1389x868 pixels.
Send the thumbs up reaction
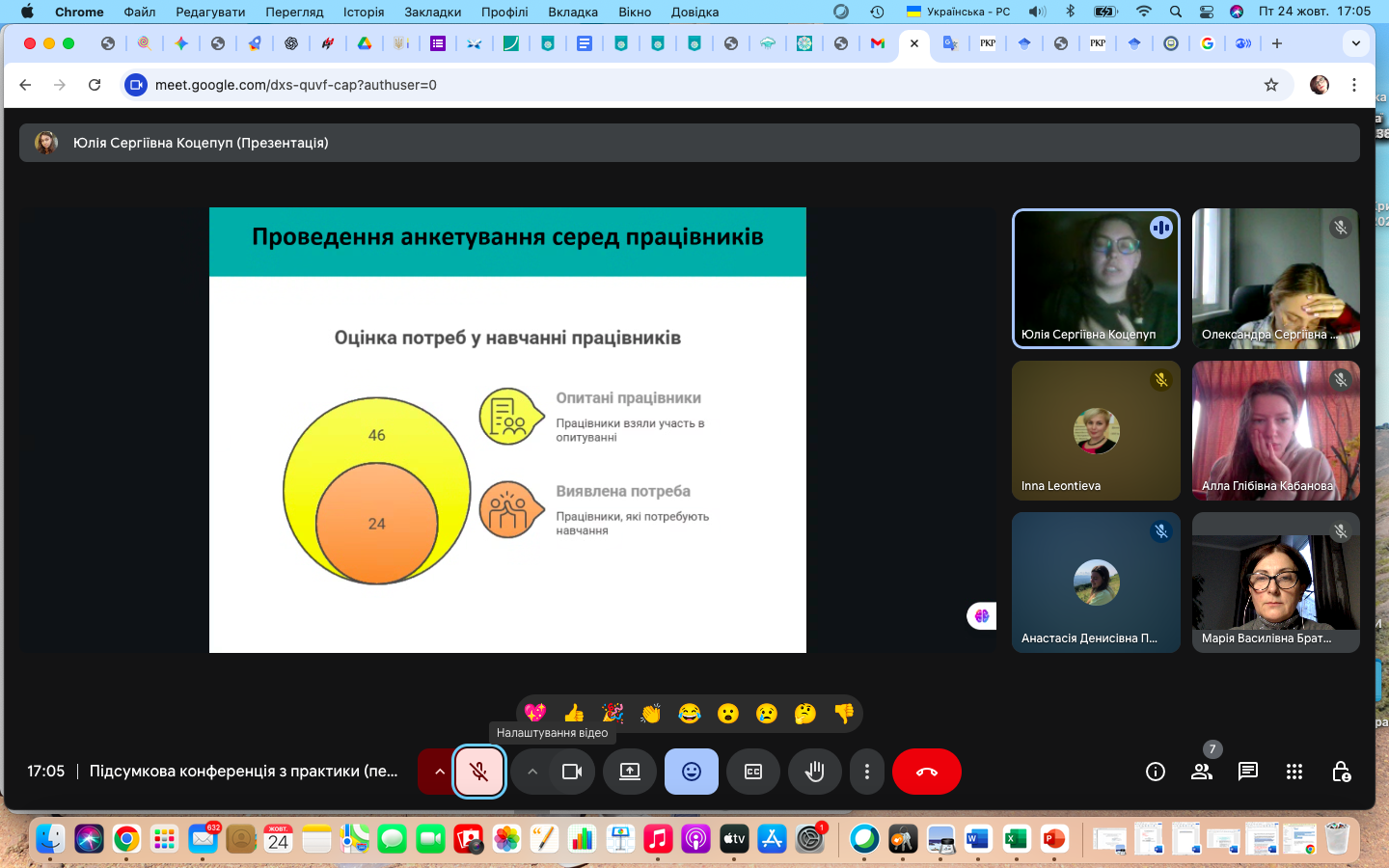pyautogui.click(x=574, y=713)
